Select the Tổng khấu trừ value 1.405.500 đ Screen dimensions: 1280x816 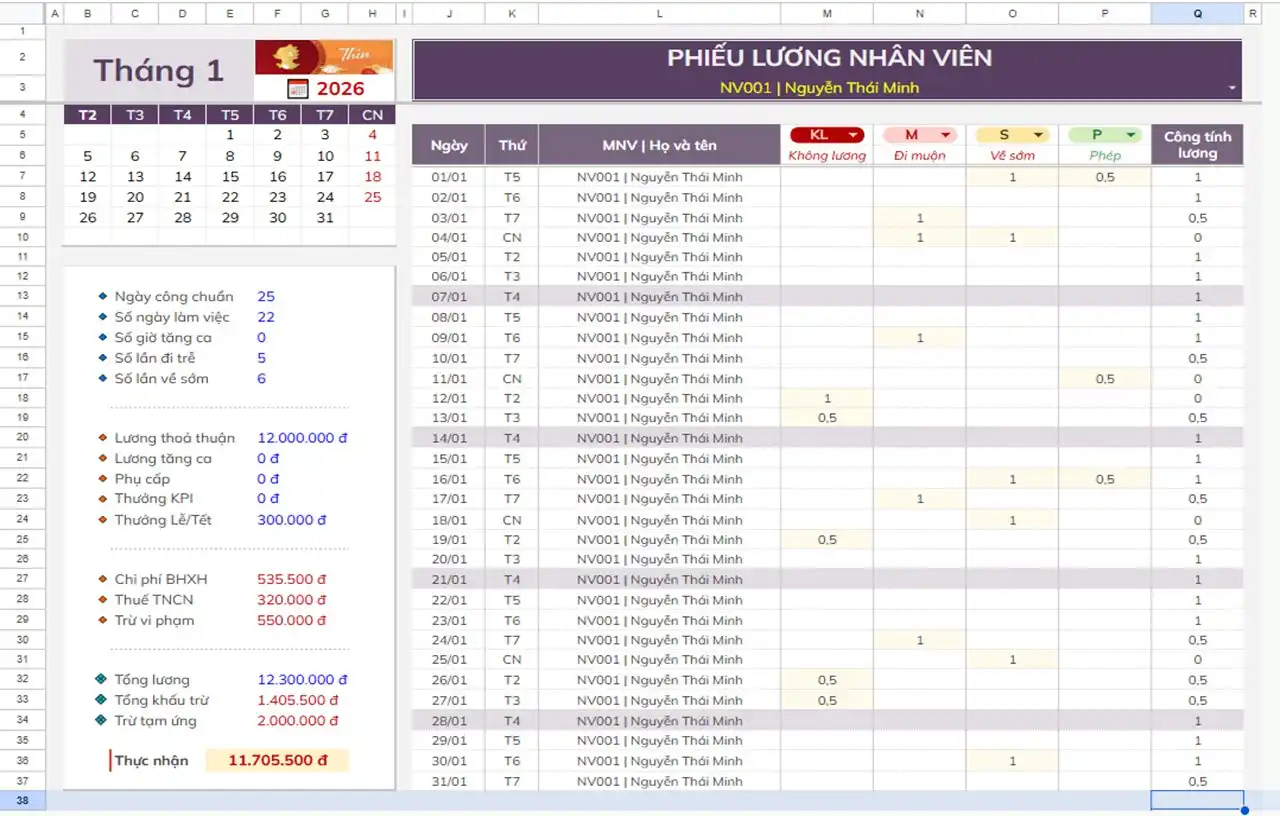pyautogui.click(x=298, y=700)
